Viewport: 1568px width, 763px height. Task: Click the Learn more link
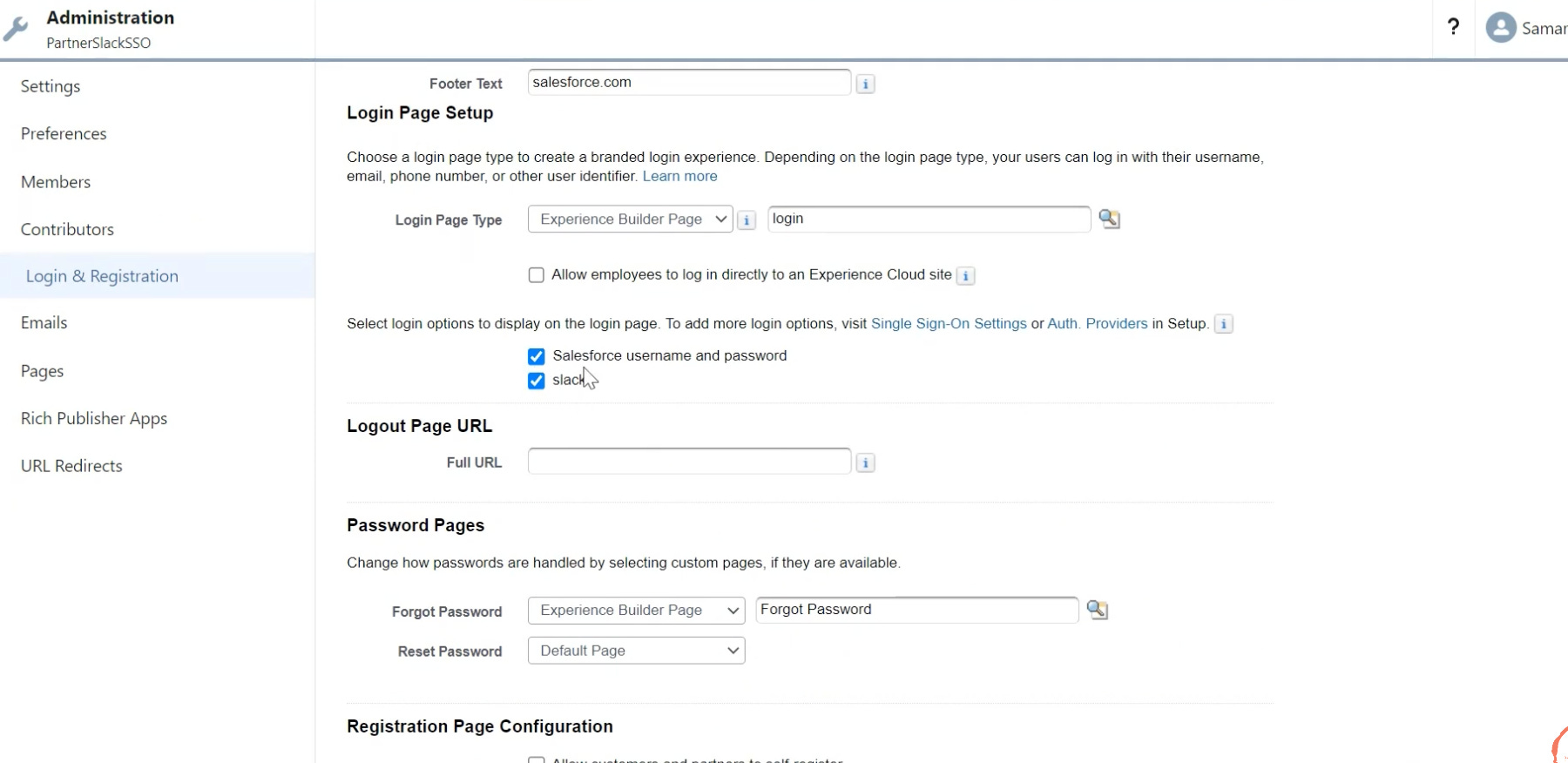point(680,176)
